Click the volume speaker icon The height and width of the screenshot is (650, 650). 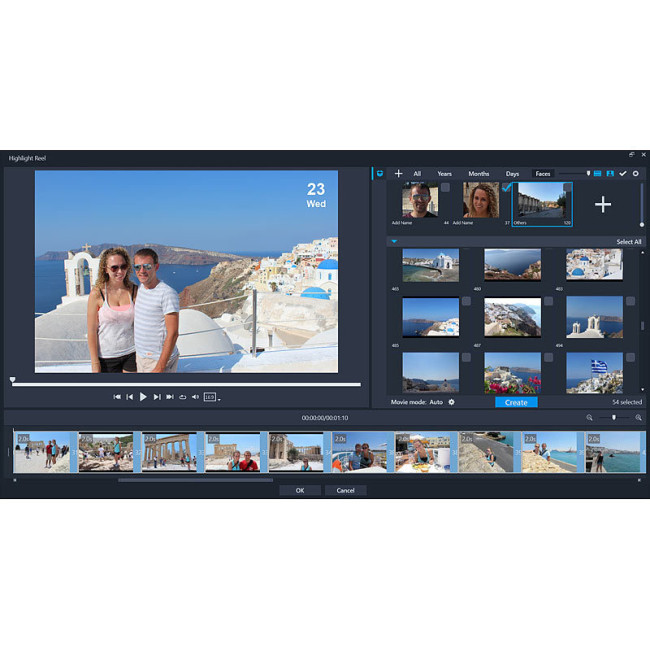(195, 397)
